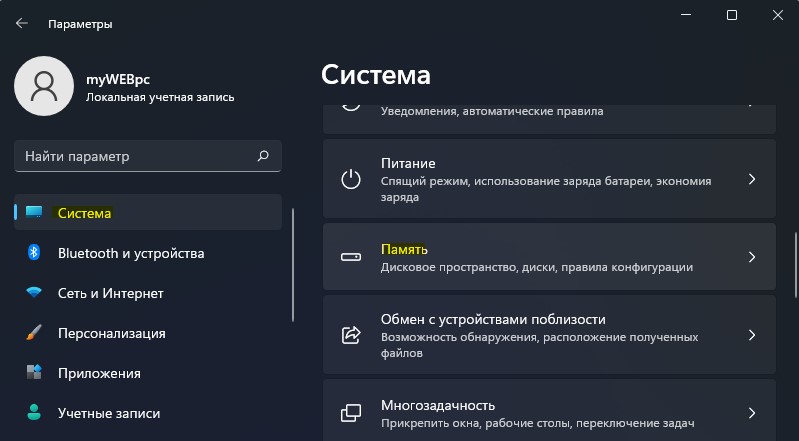Expand the Память row chevron
799x441 pixels.
click(752, 257)
